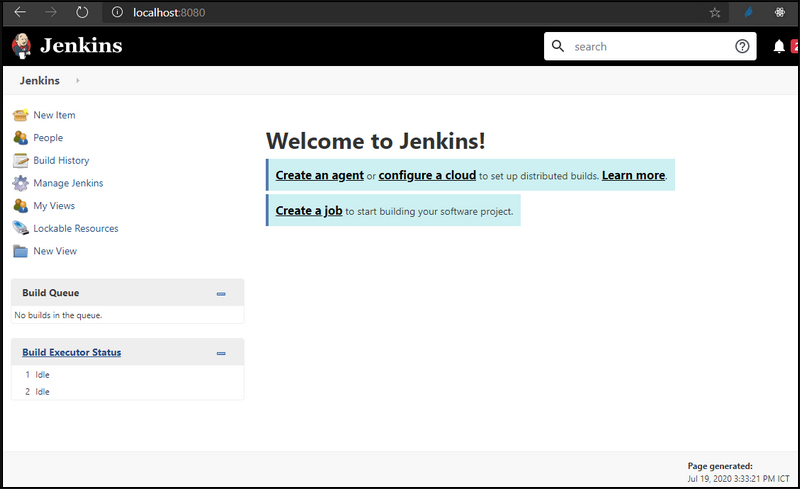Click configure a cloud link

[x=427, y=175]
